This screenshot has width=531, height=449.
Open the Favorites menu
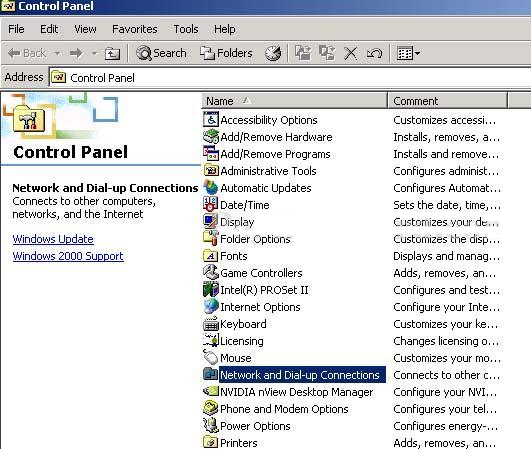tap(134, 29)
